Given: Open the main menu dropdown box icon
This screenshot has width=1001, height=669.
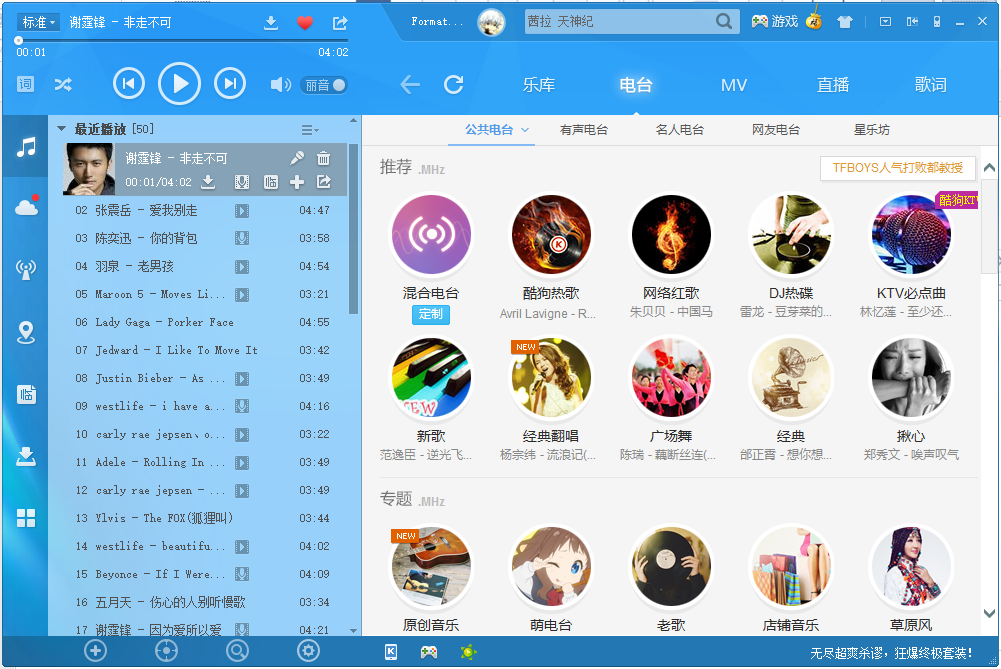Looking at the screenshot, I should 885,22.
